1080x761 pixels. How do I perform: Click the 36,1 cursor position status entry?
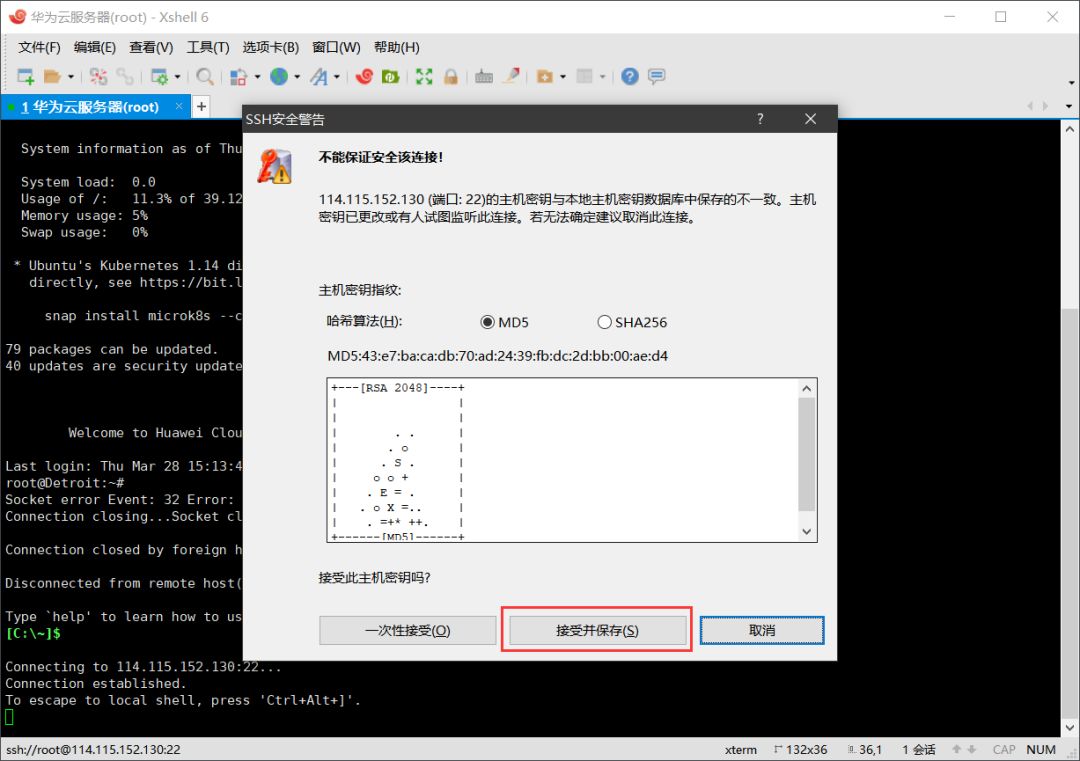click(865, 749)
